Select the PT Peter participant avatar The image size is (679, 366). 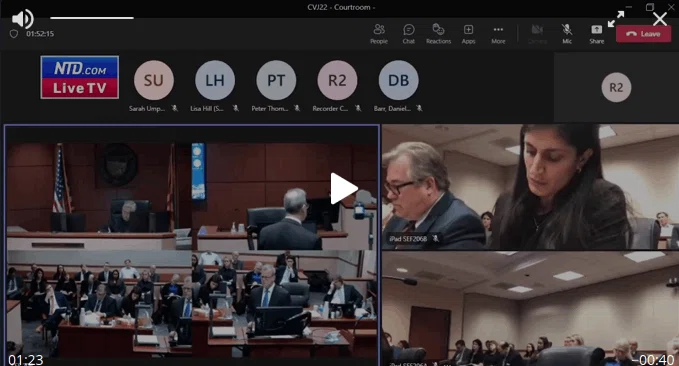click(276, 80)
